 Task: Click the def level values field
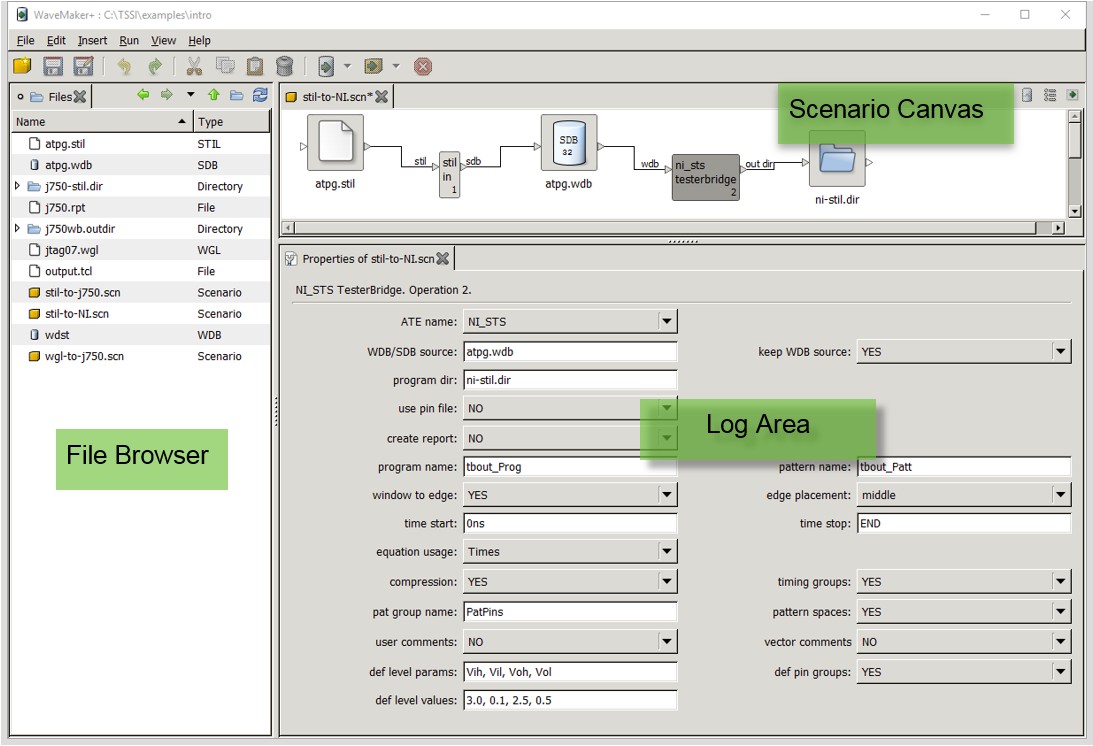click(x=570, y=700)
